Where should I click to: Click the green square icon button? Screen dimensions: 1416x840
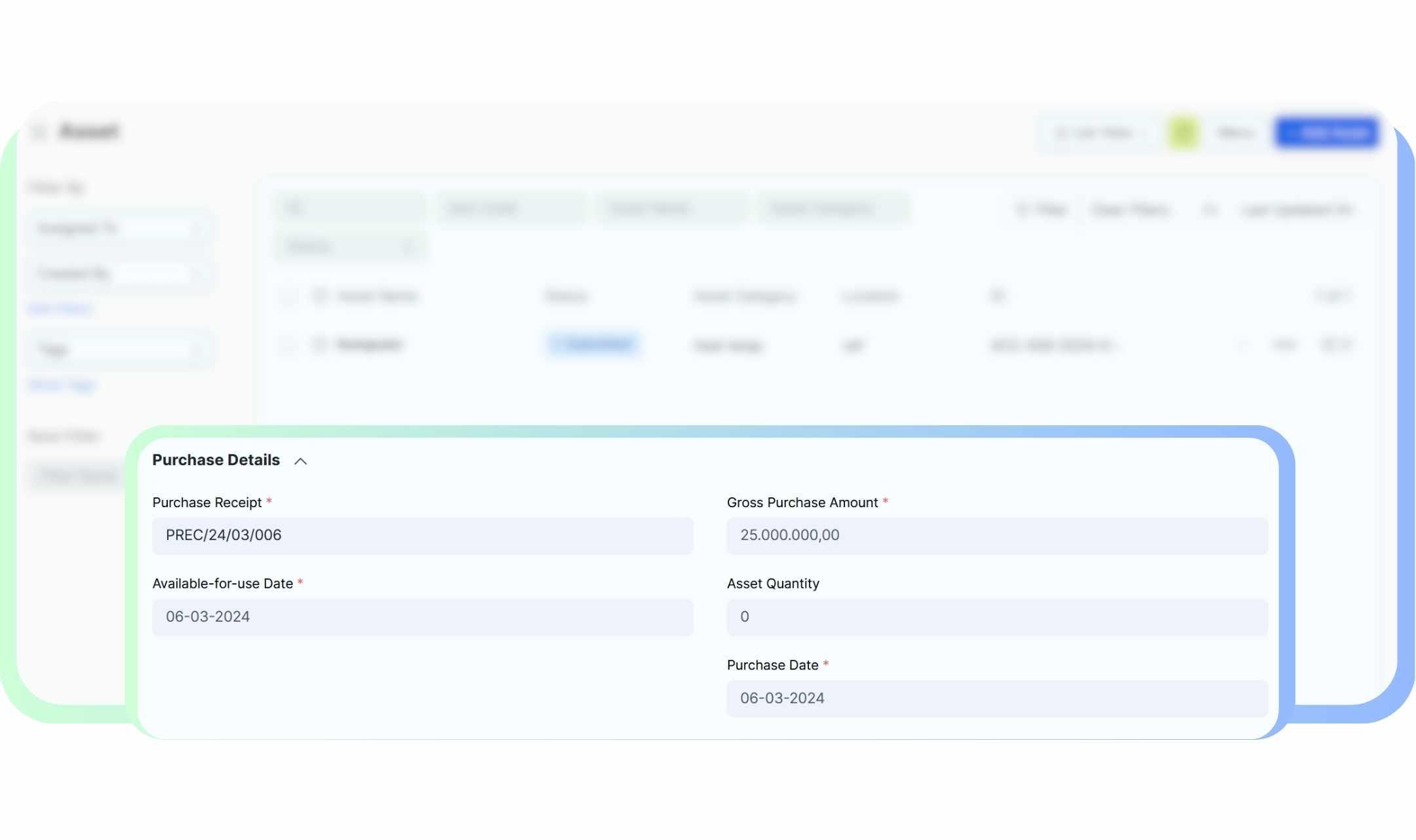click(x=1183, y=133)
